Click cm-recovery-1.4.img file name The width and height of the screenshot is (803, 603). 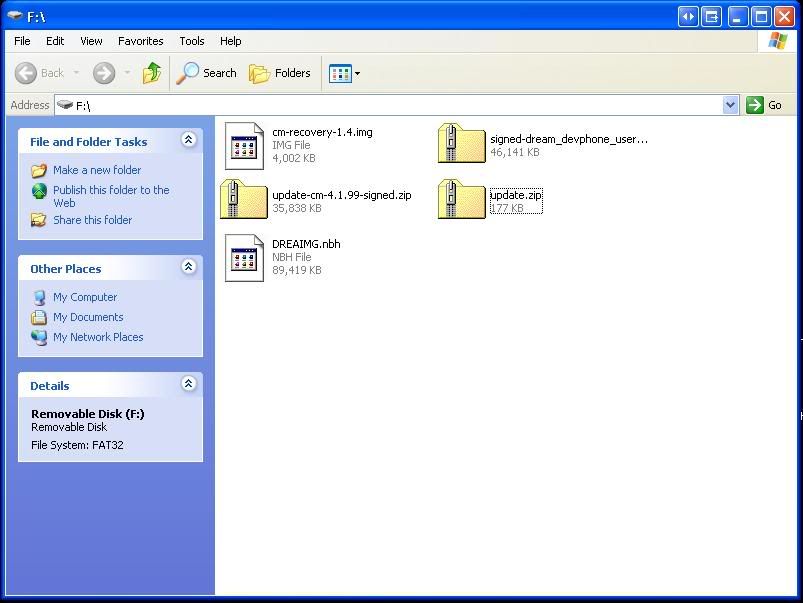(322, 132)
